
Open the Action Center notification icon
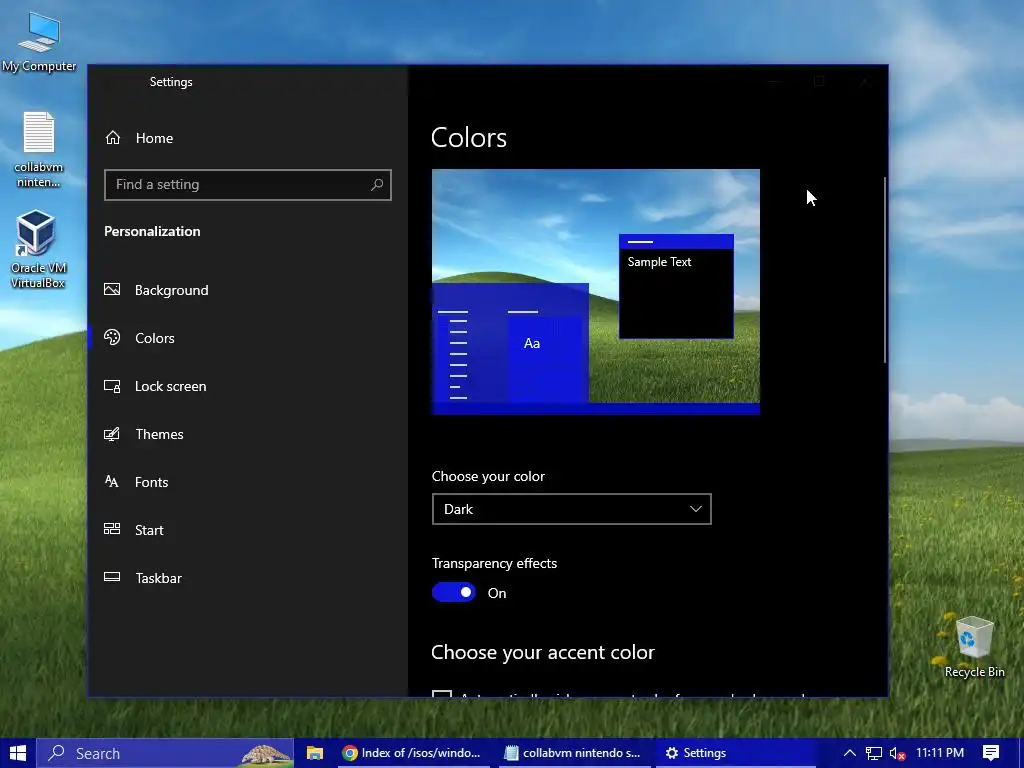[991, 753]
